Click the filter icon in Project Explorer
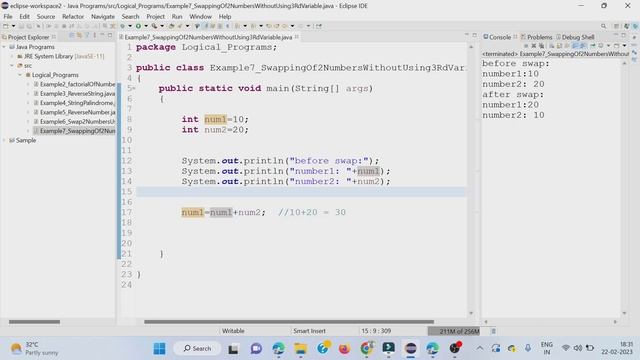Image resolution: width=640 pixels, height=360 pixels. tap(87, 36)
